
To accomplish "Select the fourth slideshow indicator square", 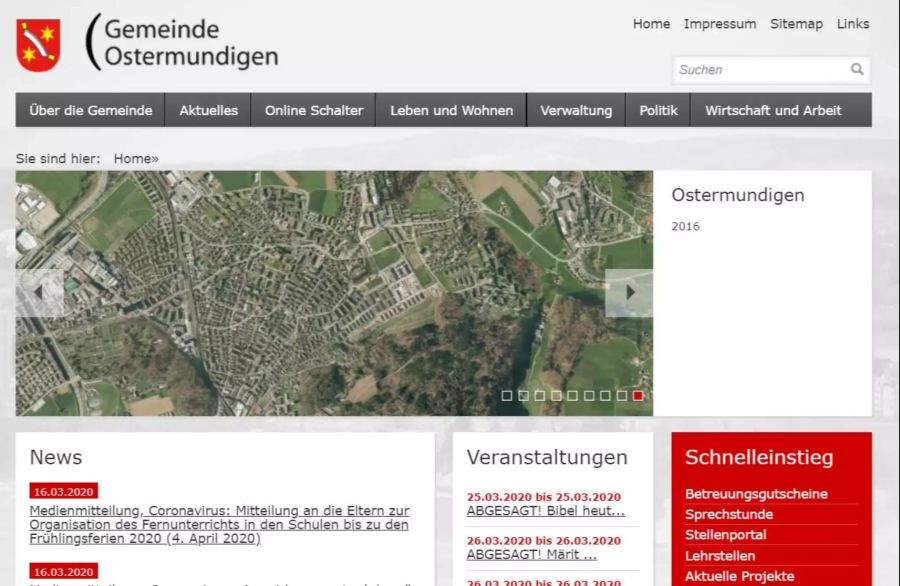I will [x=556, y=395].
